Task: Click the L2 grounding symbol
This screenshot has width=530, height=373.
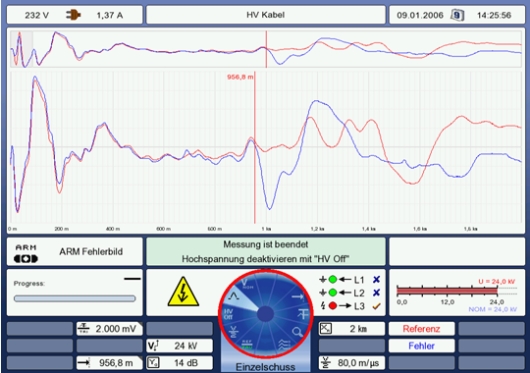Action: tap(323, 293)
